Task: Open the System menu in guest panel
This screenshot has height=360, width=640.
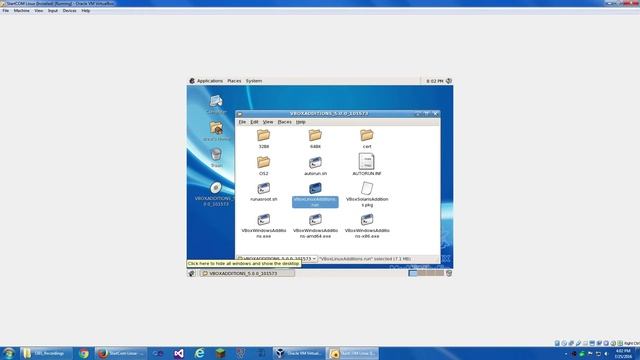Action: (254, 81)
